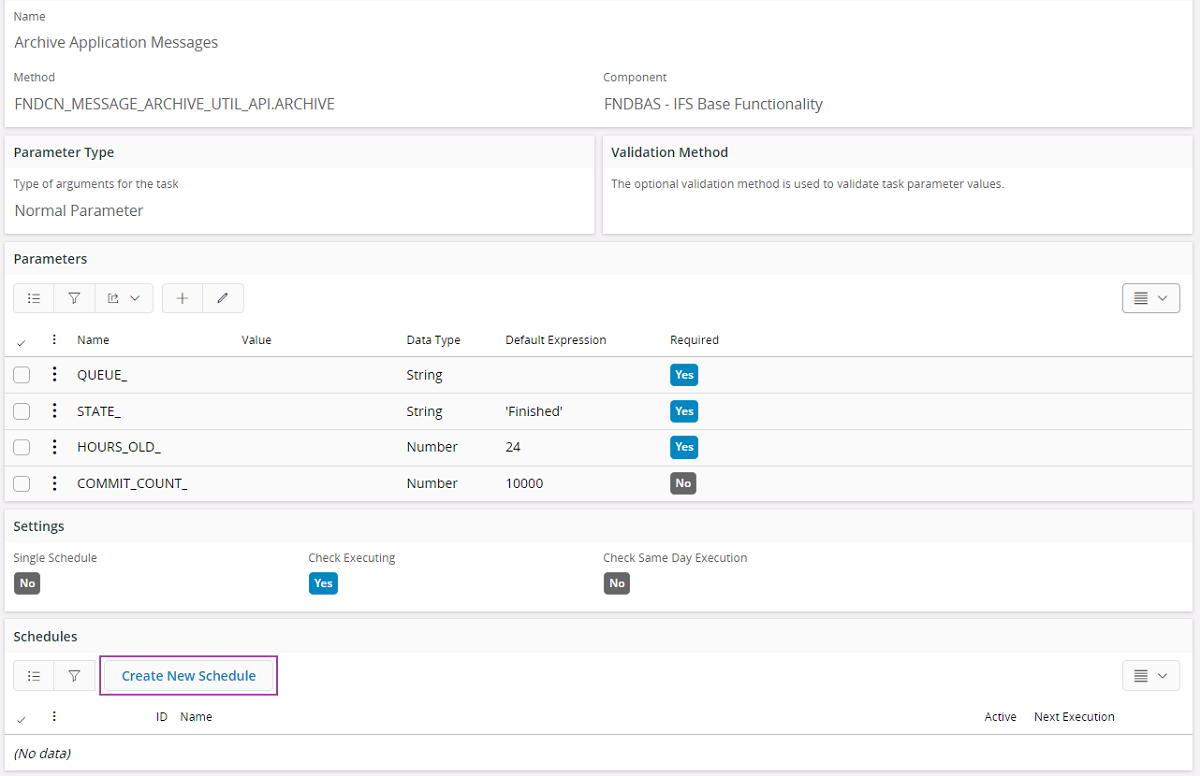Open three-dot menu for QUEUE_ row
This screenshot has height=776, width=1200.
[55, 375]
